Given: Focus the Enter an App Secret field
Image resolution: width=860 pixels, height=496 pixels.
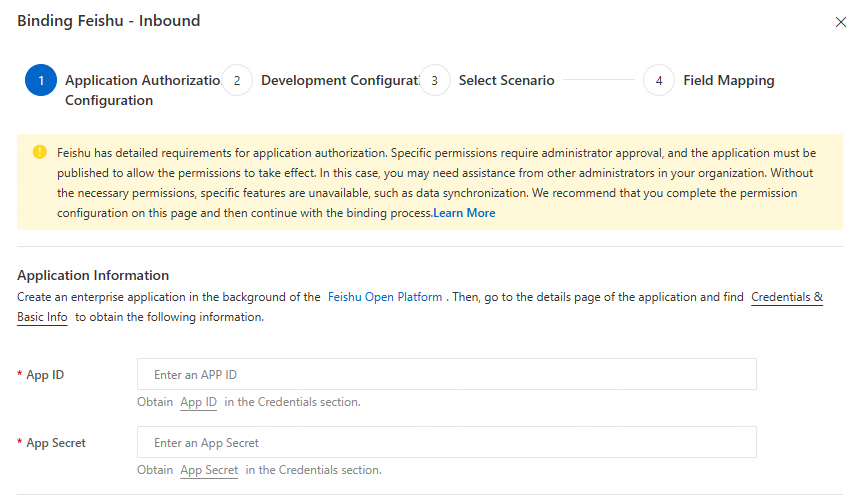Looking at the screenshot, I should coord(446,443).
